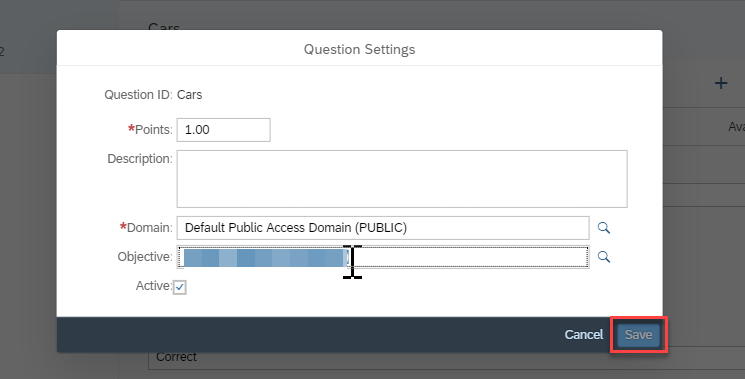Click the Domain label
The width and height of the screenshot is (745, 379).
[x=146, y=228]
